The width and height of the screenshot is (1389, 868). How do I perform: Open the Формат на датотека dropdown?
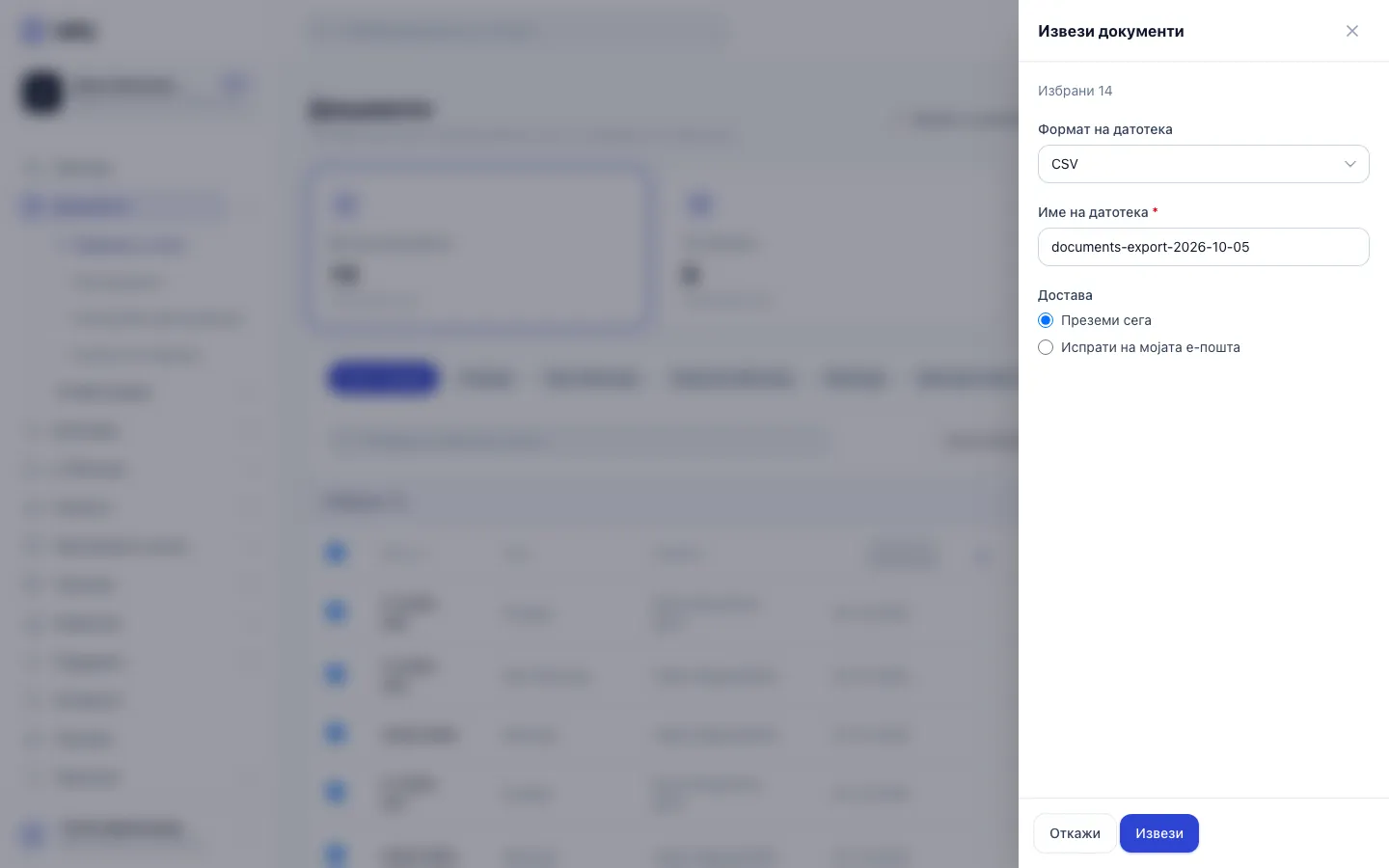(x=1204, y=164)
